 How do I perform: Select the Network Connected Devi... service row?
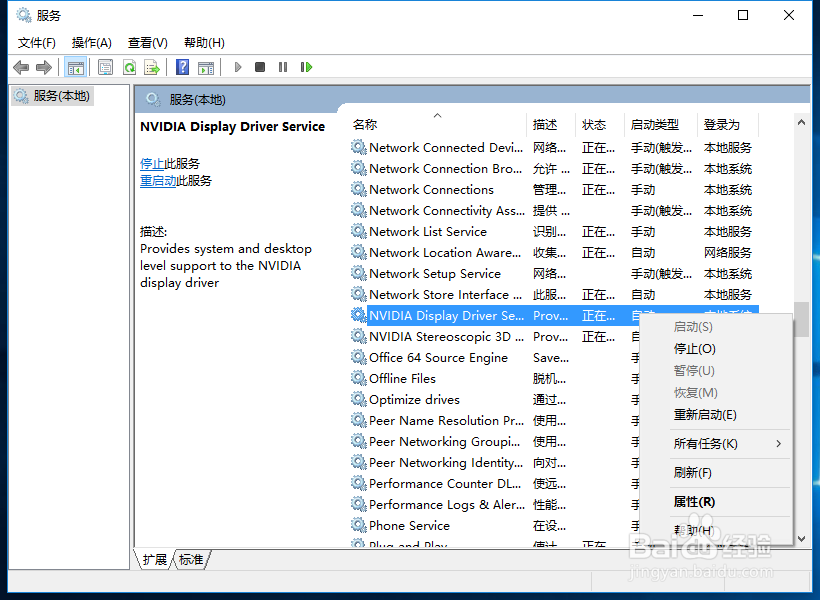coord(554,148)
